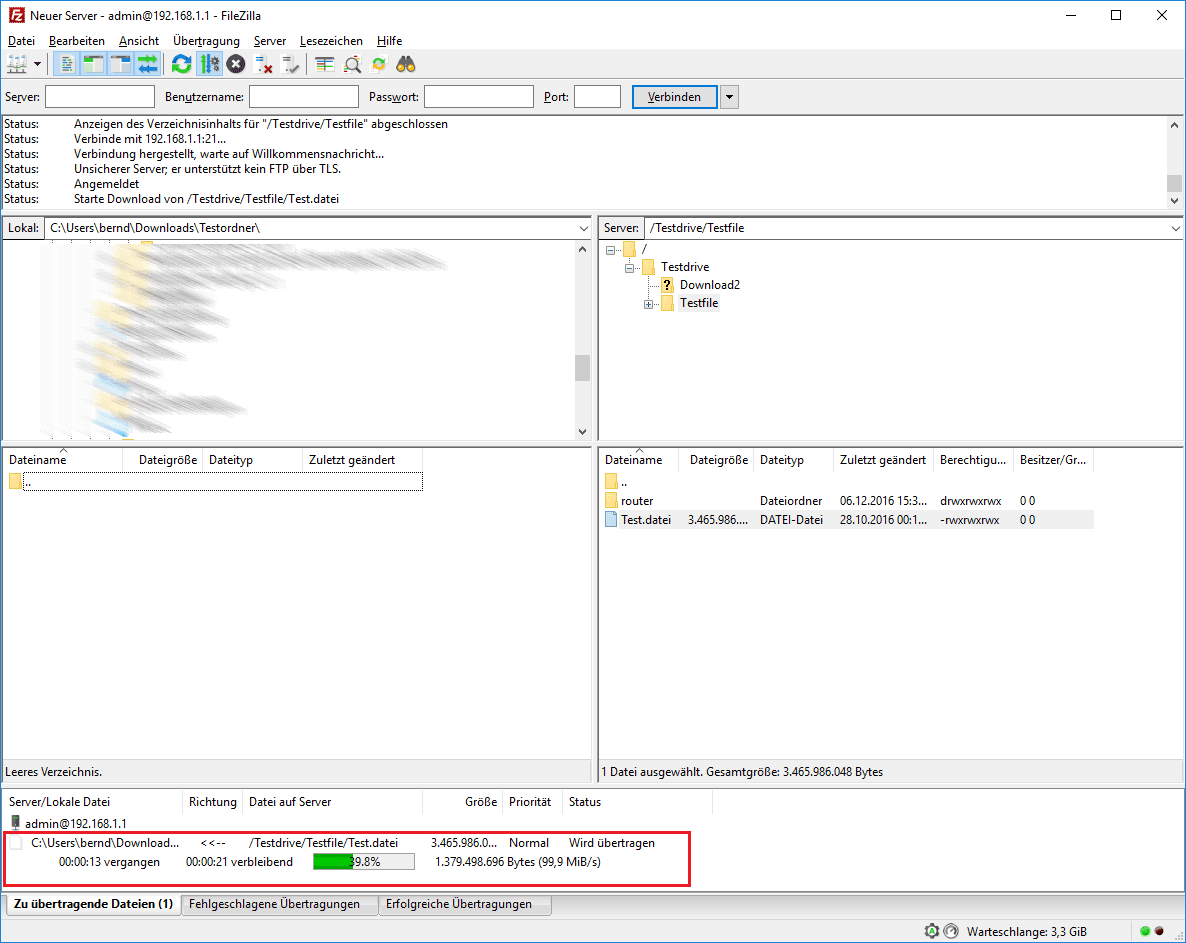Toggle remote directory tree display

tap(121, 64)
